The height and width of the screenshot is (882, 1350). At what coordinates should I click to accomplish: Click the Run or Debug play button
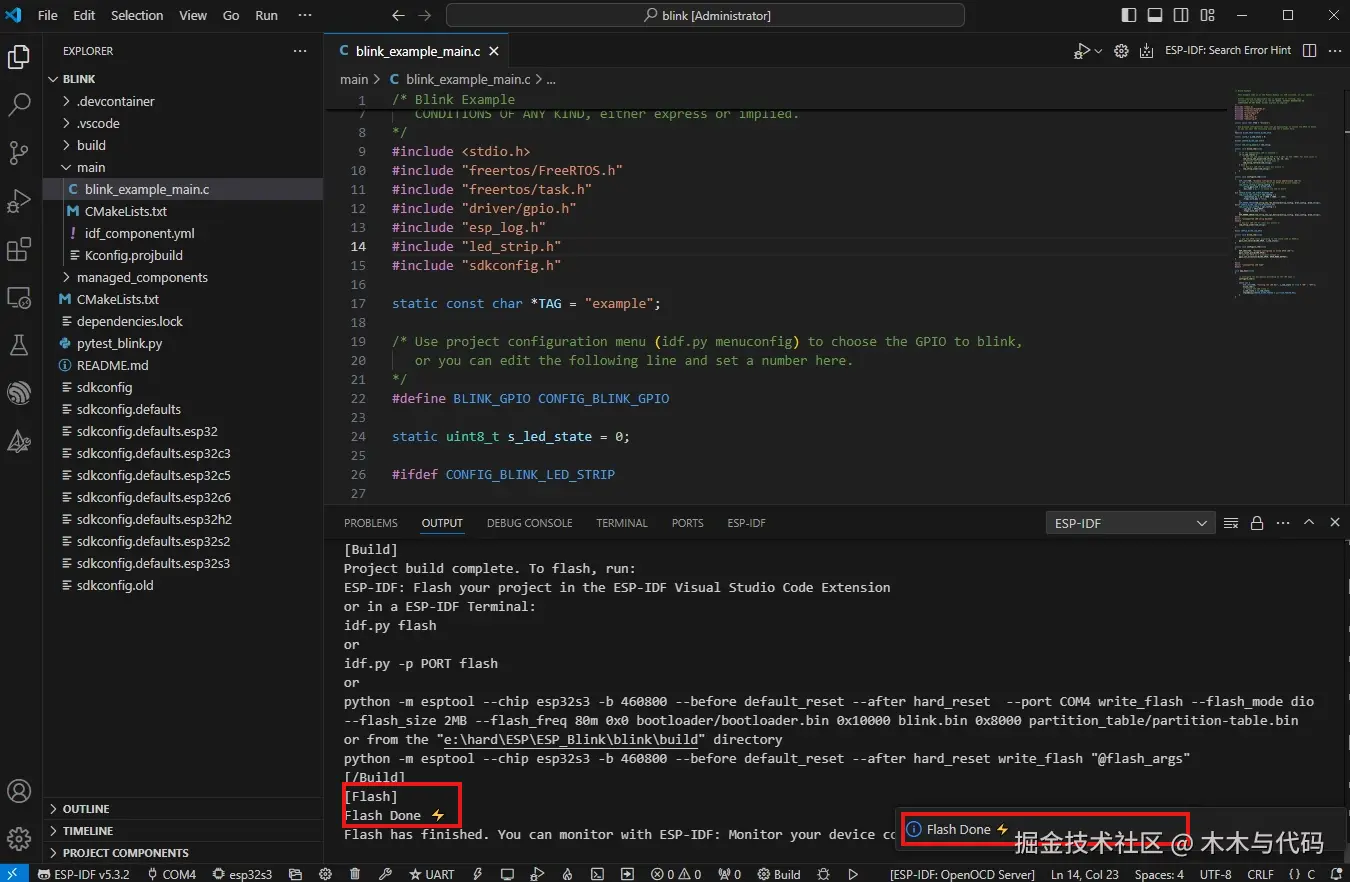point(1081,50)
